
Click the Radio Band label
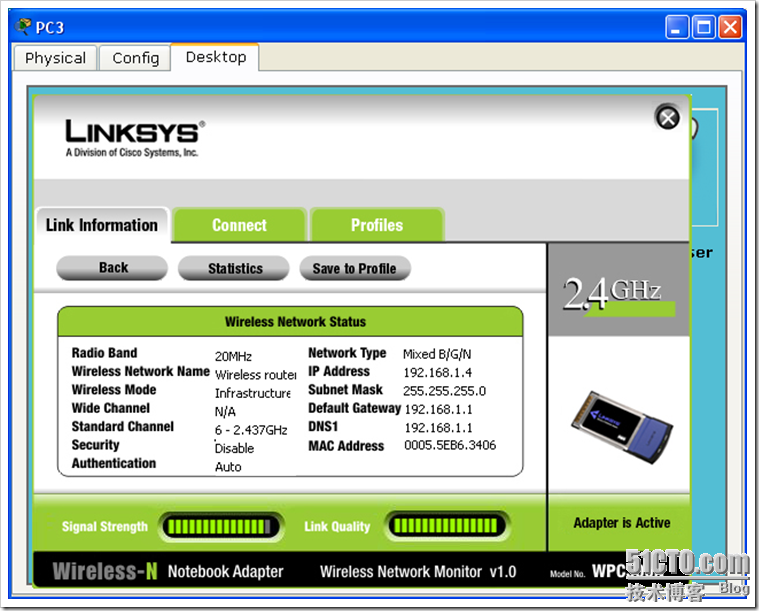[105, 353]
